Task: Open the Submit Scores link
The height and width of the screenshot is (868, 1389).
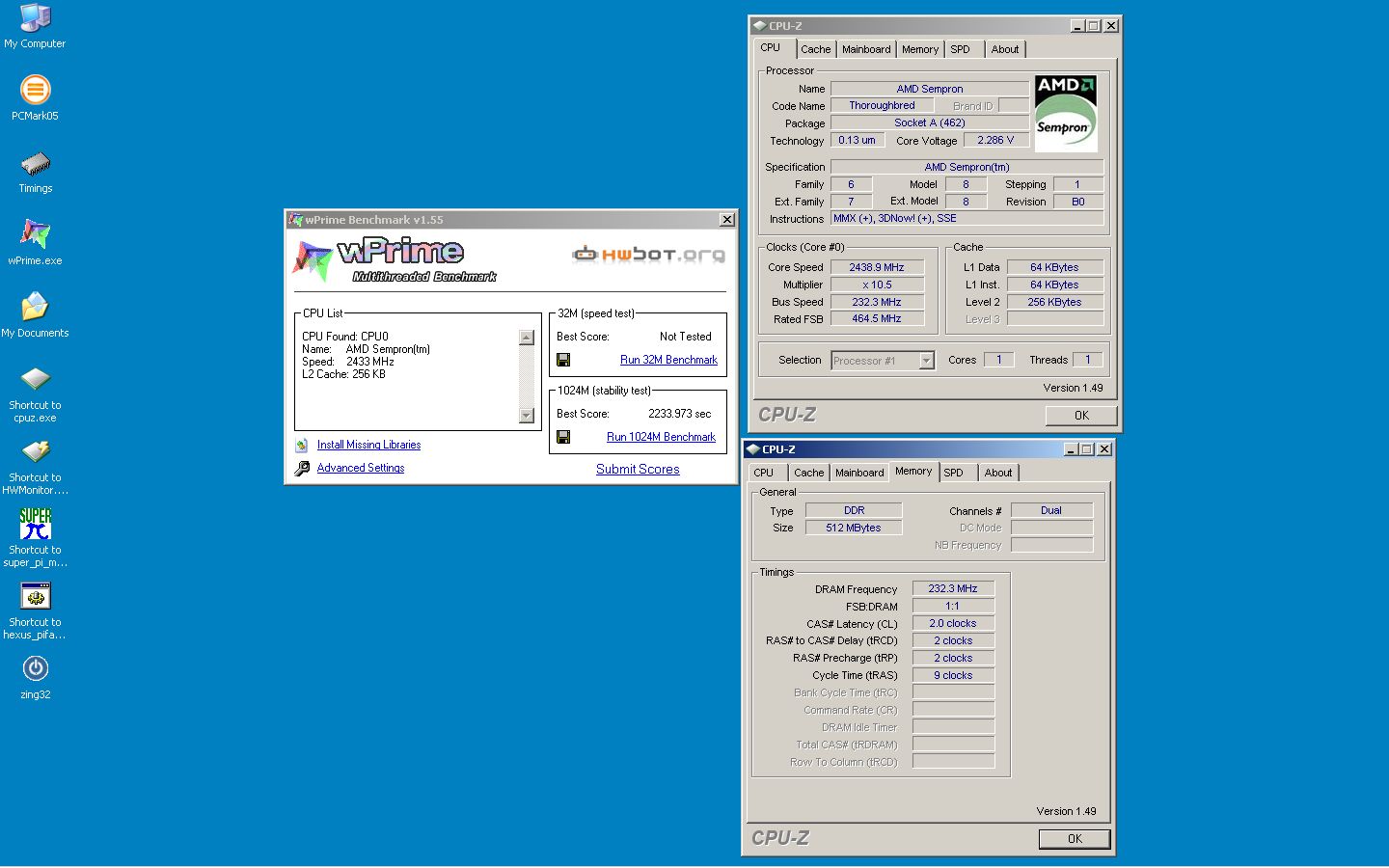Action: coord(638,469)
